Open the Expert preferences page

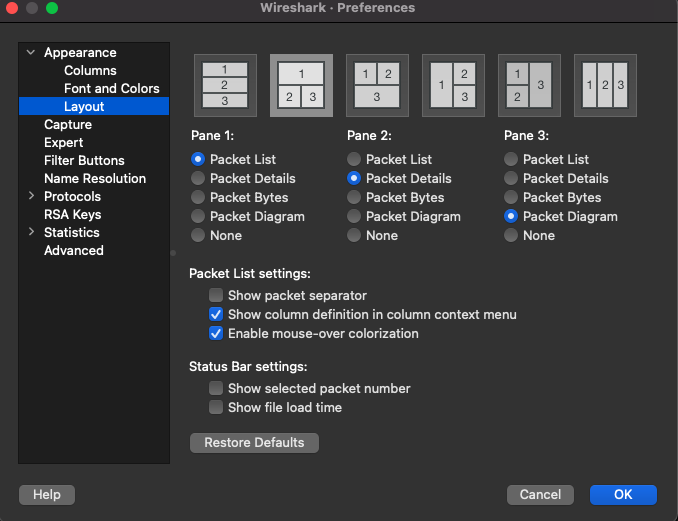point(64,142)
